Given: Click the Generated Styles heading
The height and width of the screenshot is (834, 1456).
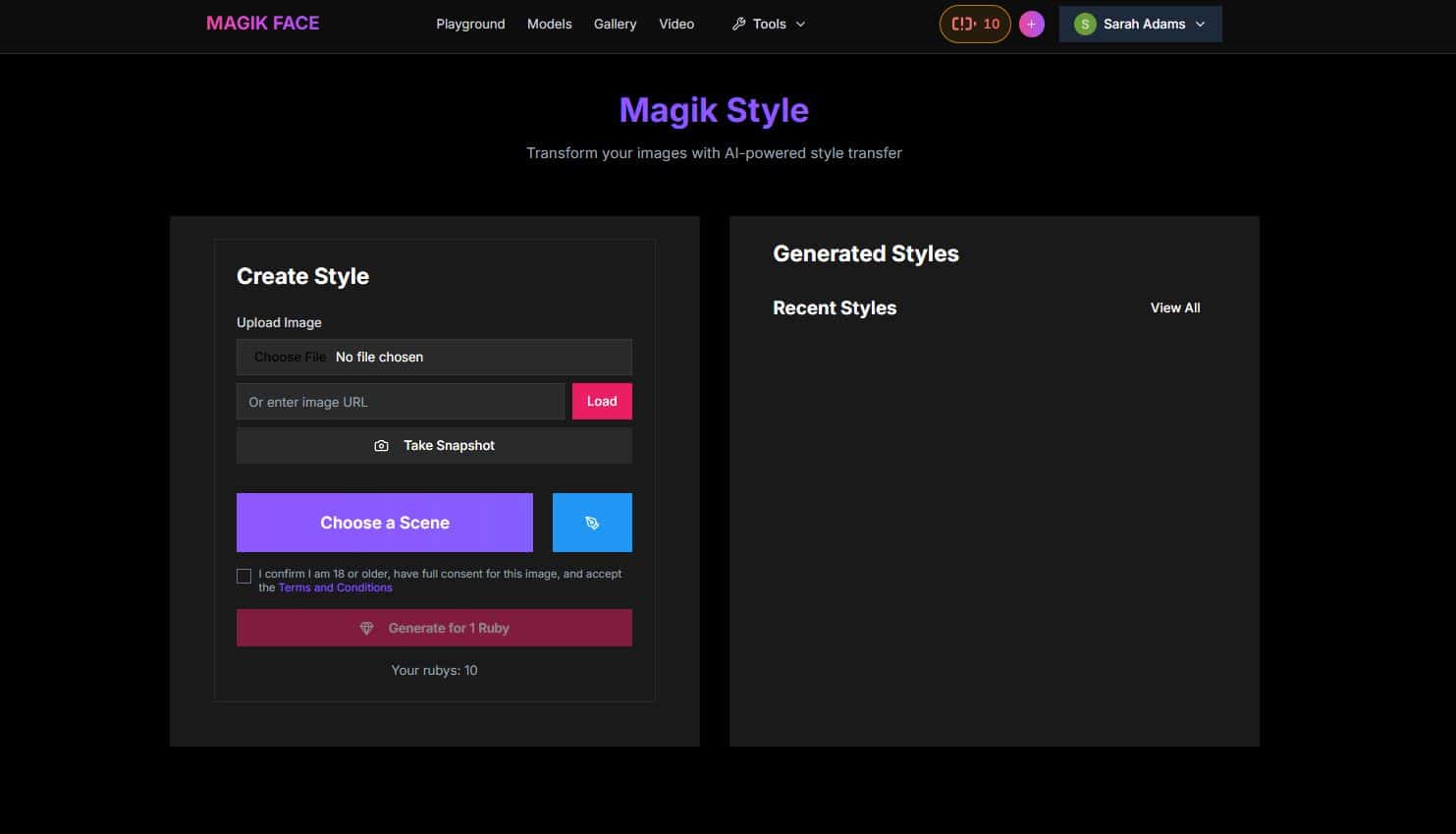Looking at the screenshot, I should pyautogui.click(x=866, y=253).
